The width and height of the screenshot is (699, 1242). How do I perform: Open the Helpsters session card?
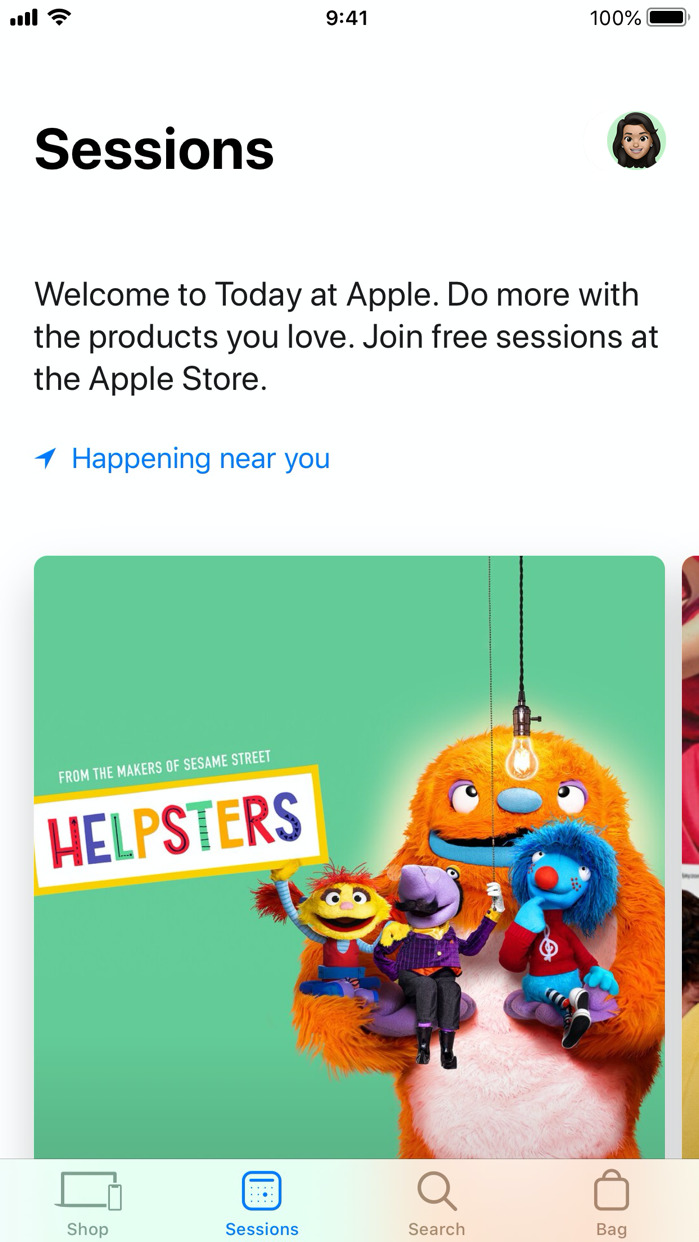pos(349,857)
